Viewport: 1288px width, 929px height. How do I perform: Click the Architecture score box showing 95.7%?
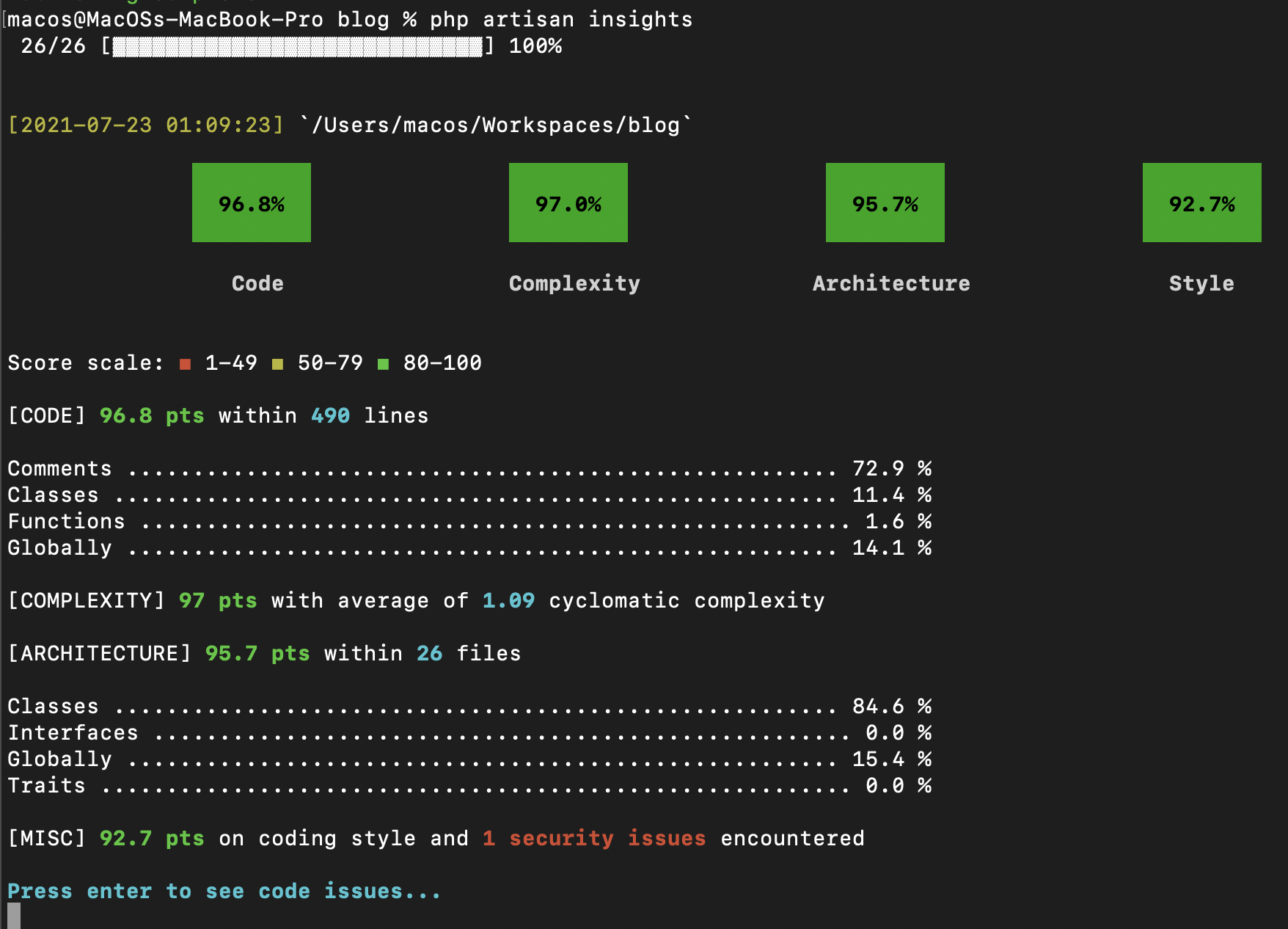[x=885, y=203]
